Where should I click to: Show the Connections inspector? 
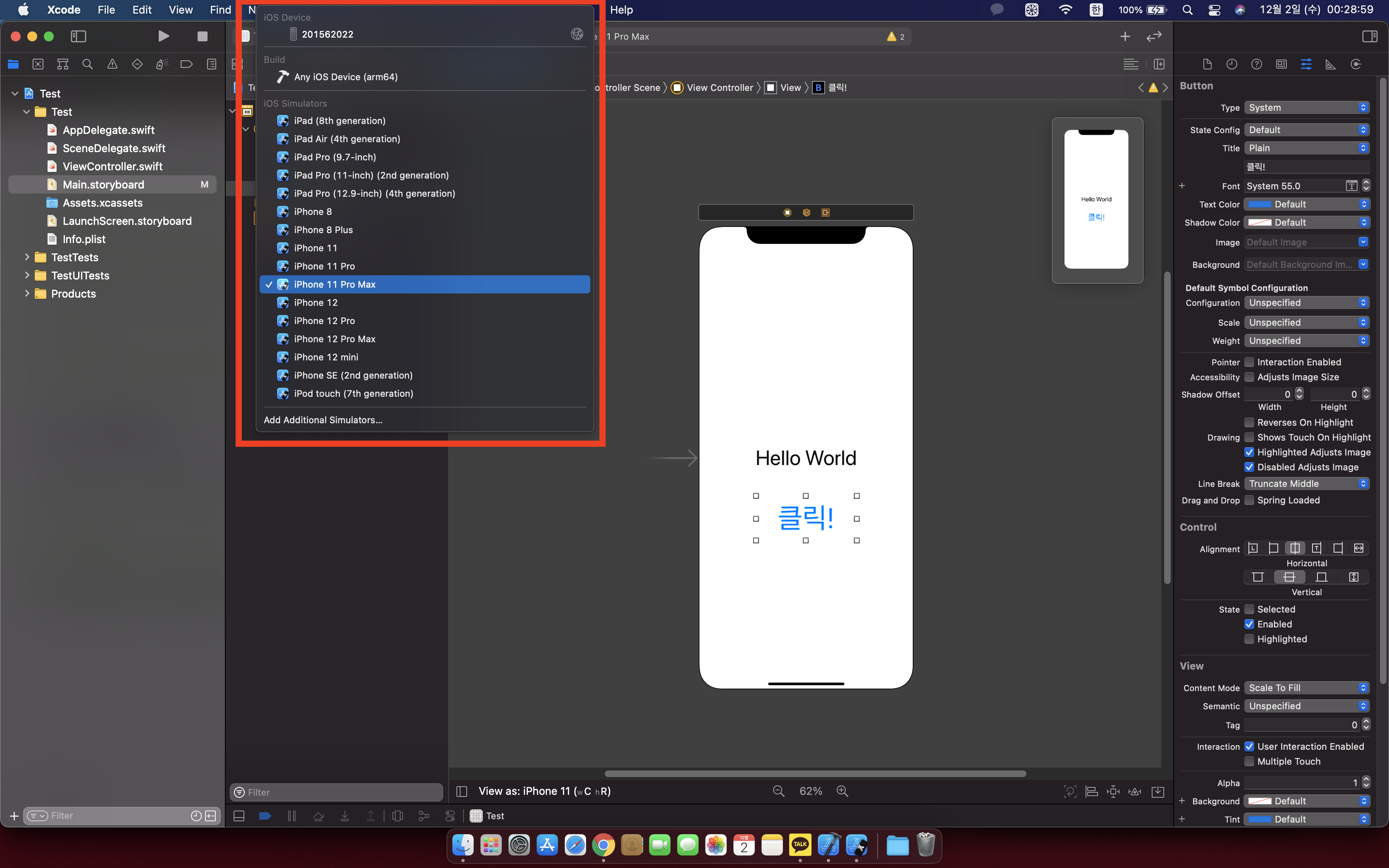click(1356, 64)
